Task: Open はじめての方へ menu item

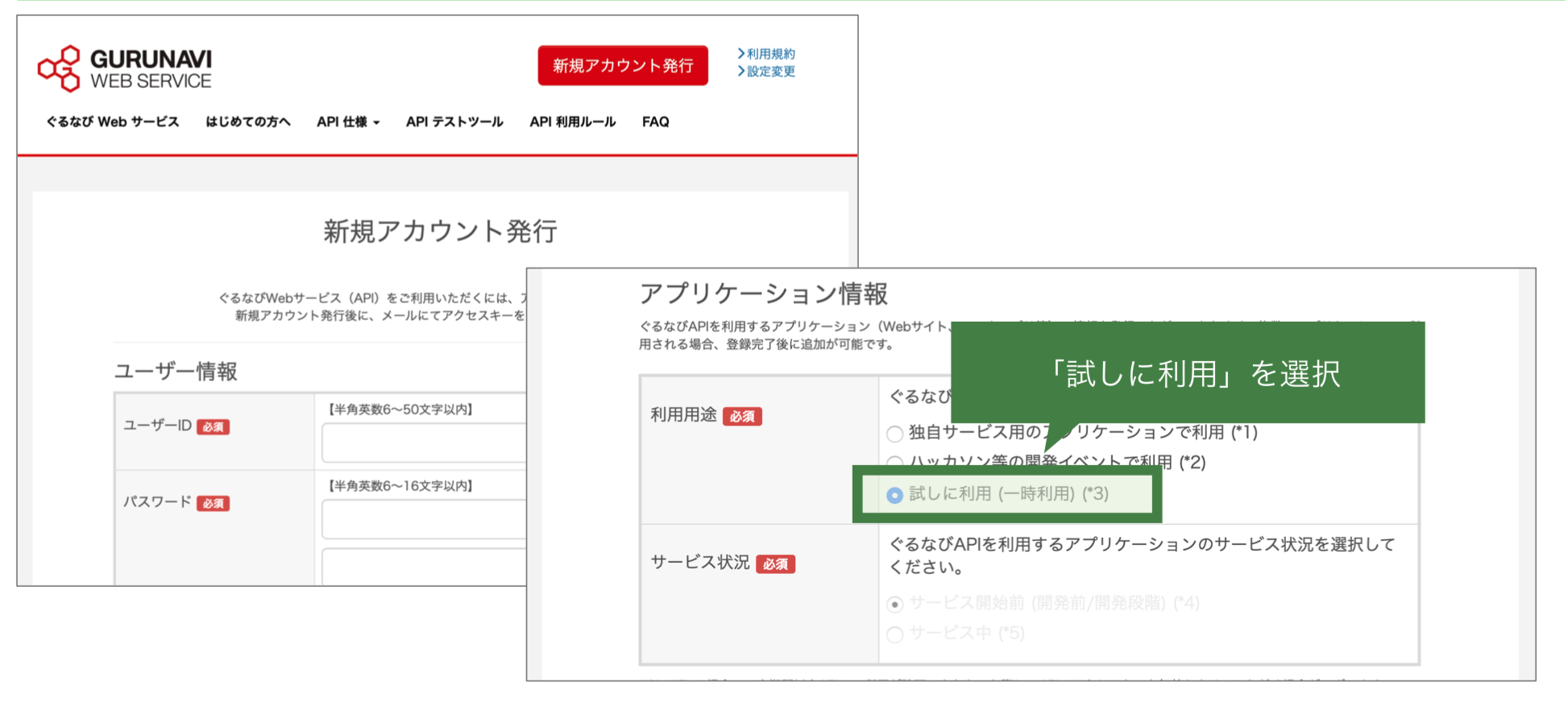Action: pos(248,122)
